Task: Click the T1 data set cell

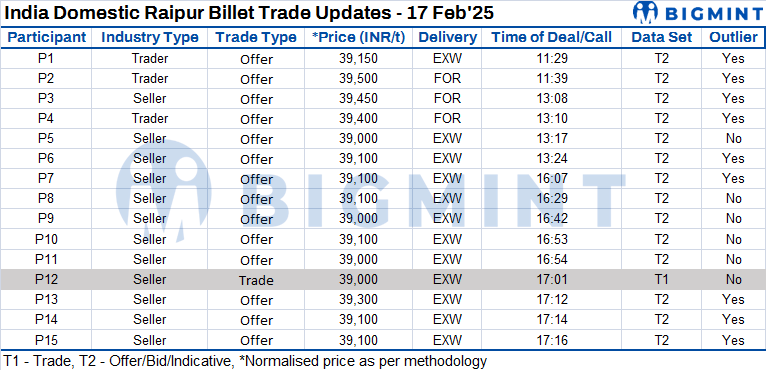Action: tap(662, 280)
